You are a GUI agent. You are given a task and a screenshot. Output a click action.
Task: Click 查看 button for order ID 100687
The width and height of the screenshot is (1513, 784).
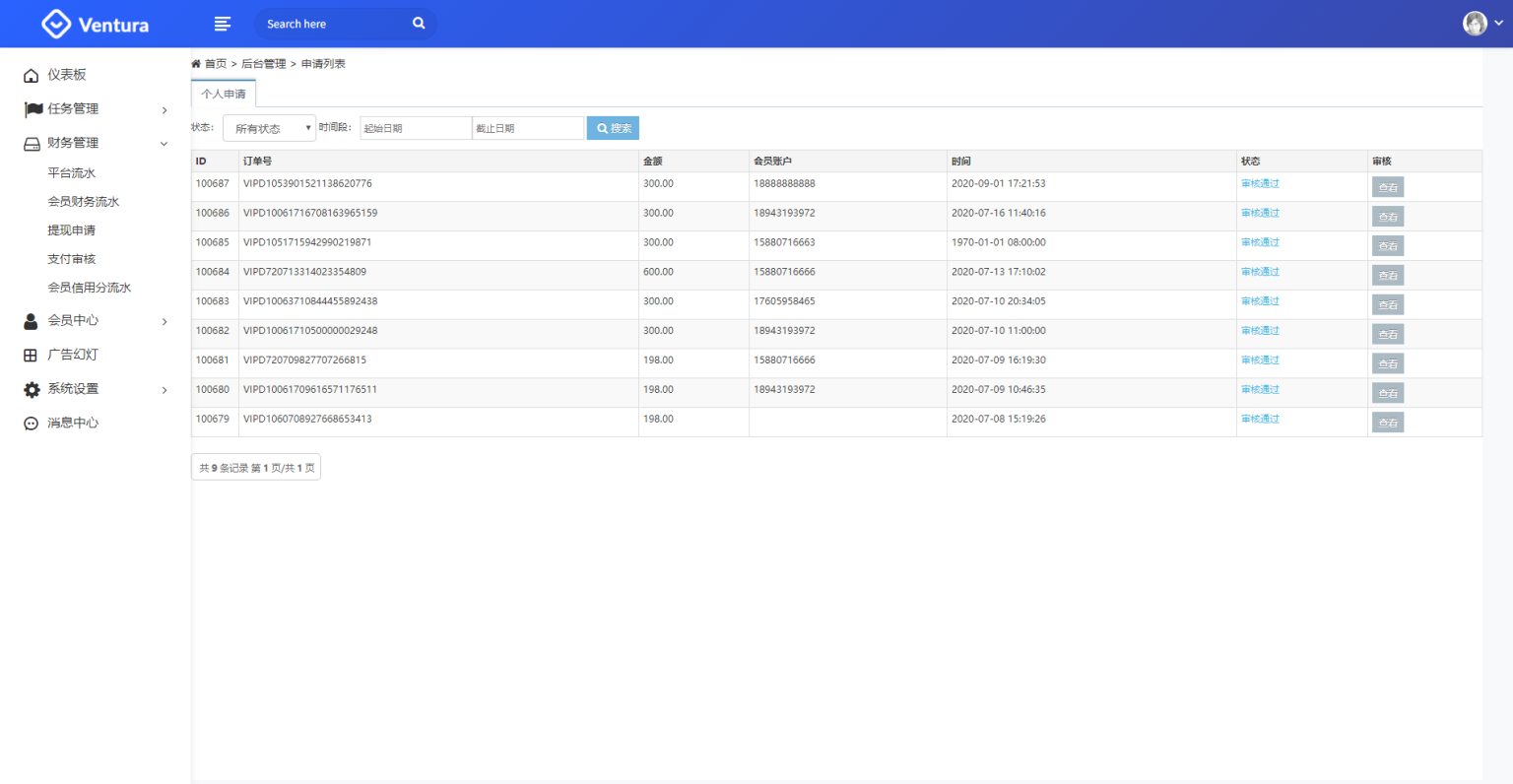(x=1387, y=187)
